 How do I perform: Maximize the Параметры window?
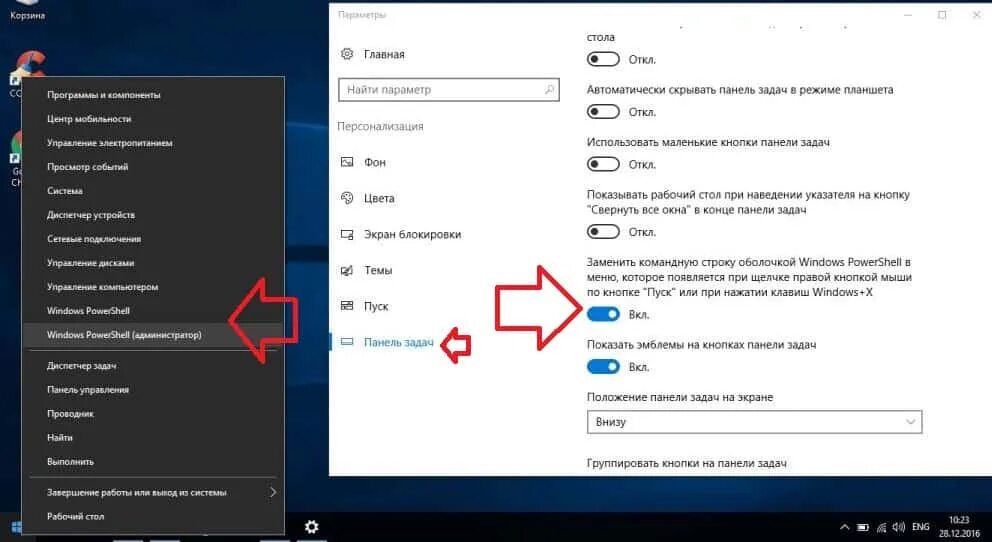coord(942,15)
